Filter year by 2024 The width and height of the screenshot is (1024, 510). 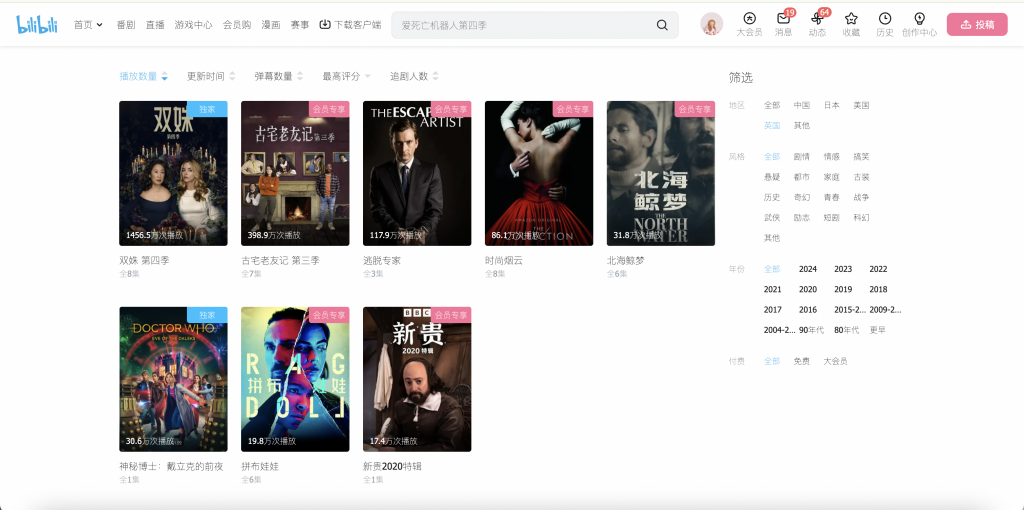tap(808, 269)
